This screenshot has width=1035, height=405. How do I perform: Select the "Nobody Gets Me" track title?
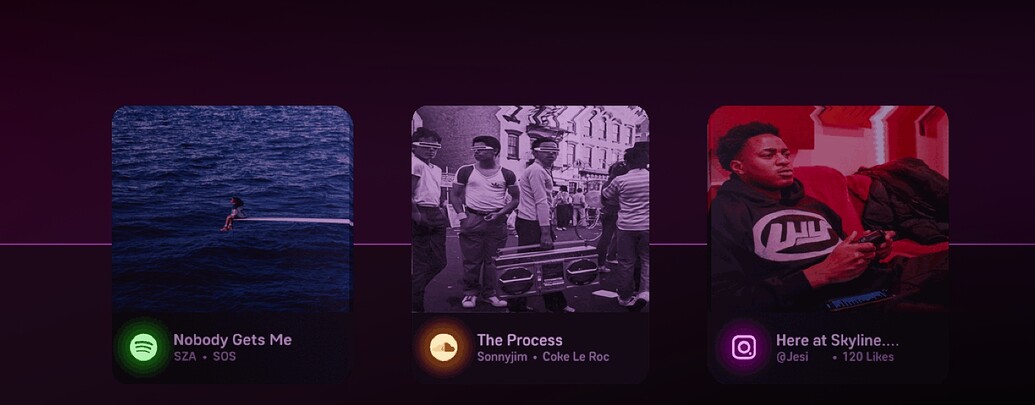pos(232,340)
